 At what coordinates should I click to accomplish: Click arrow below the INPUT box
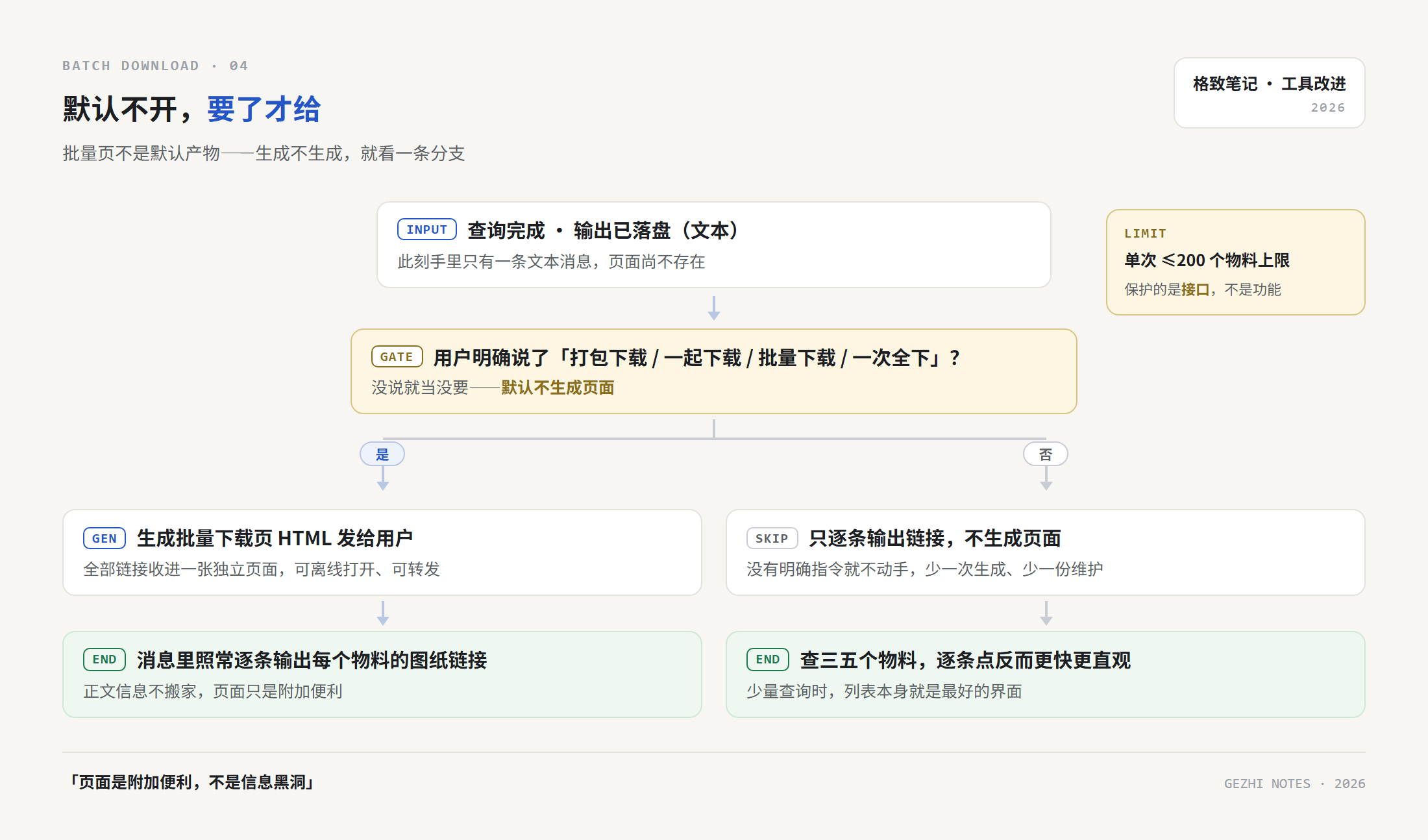coord(714,308)
